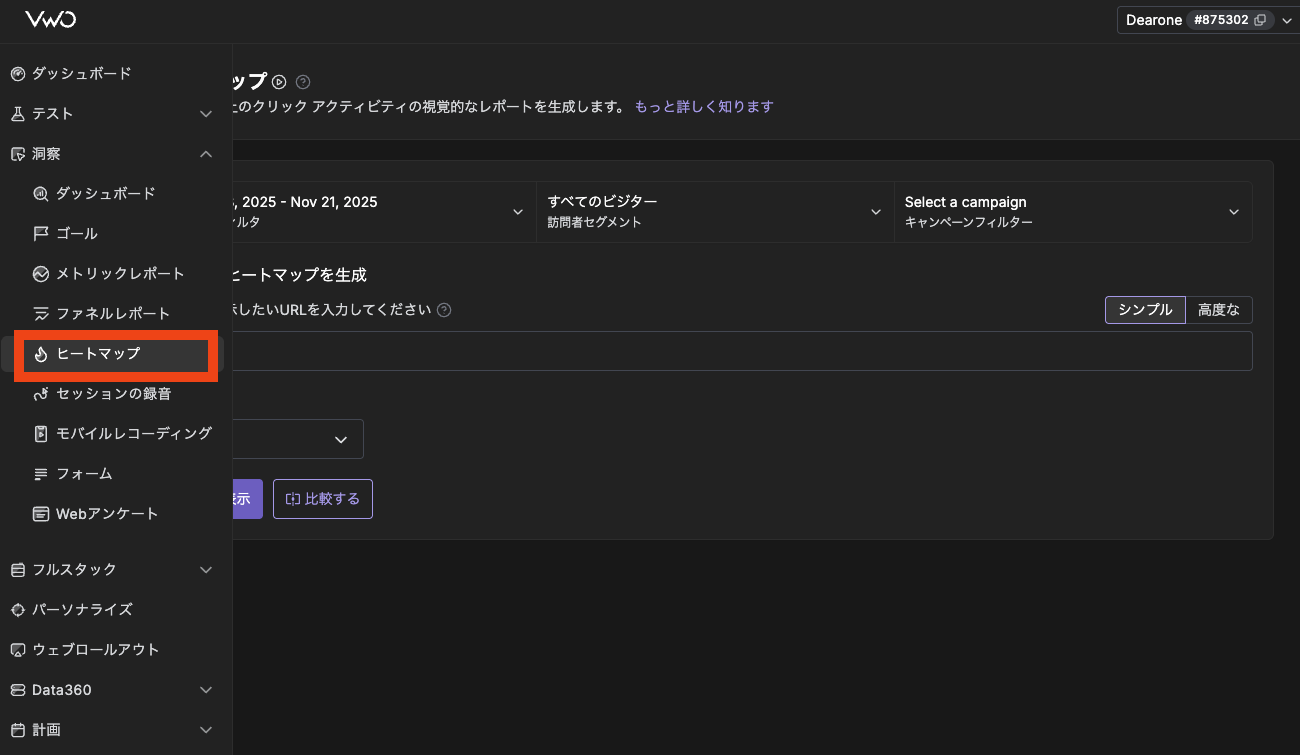The height and width of the screenshot is (755, 1300).
Task: Open the Select a campaign dropdown
Action: pos(1073,211)
